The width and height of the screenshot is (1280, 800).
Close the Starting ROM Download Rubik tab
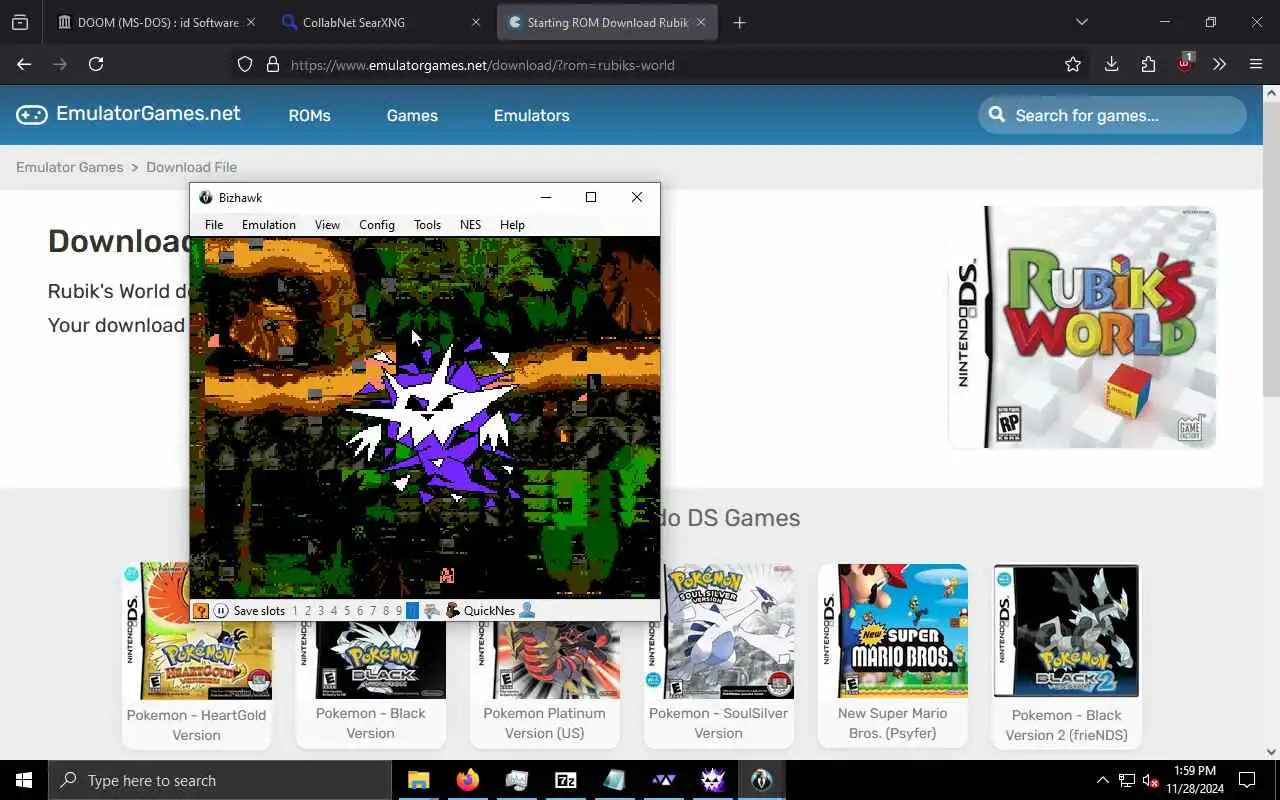click(701, 22)
